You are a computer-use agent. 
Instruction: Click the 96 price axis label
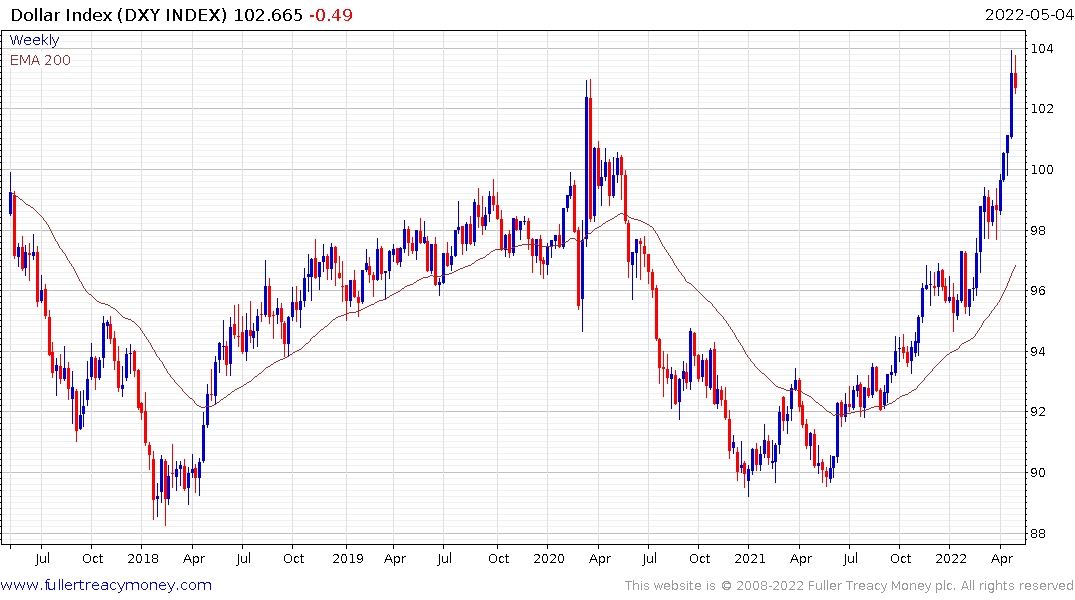[1038, 291]
